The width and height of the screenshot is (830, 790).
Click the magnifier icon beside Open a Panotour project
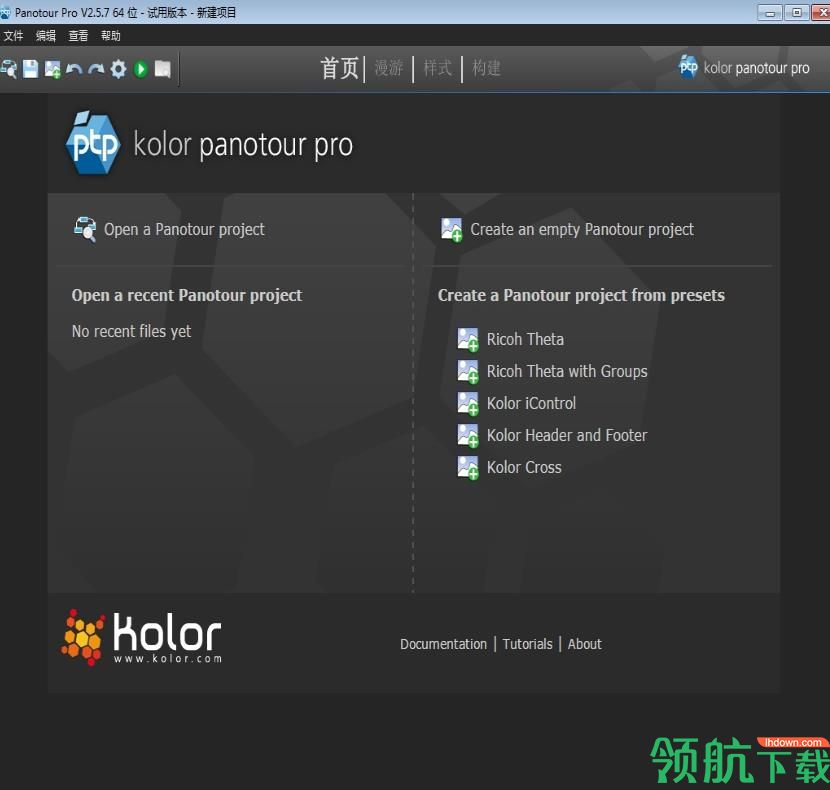coord(85,229)
